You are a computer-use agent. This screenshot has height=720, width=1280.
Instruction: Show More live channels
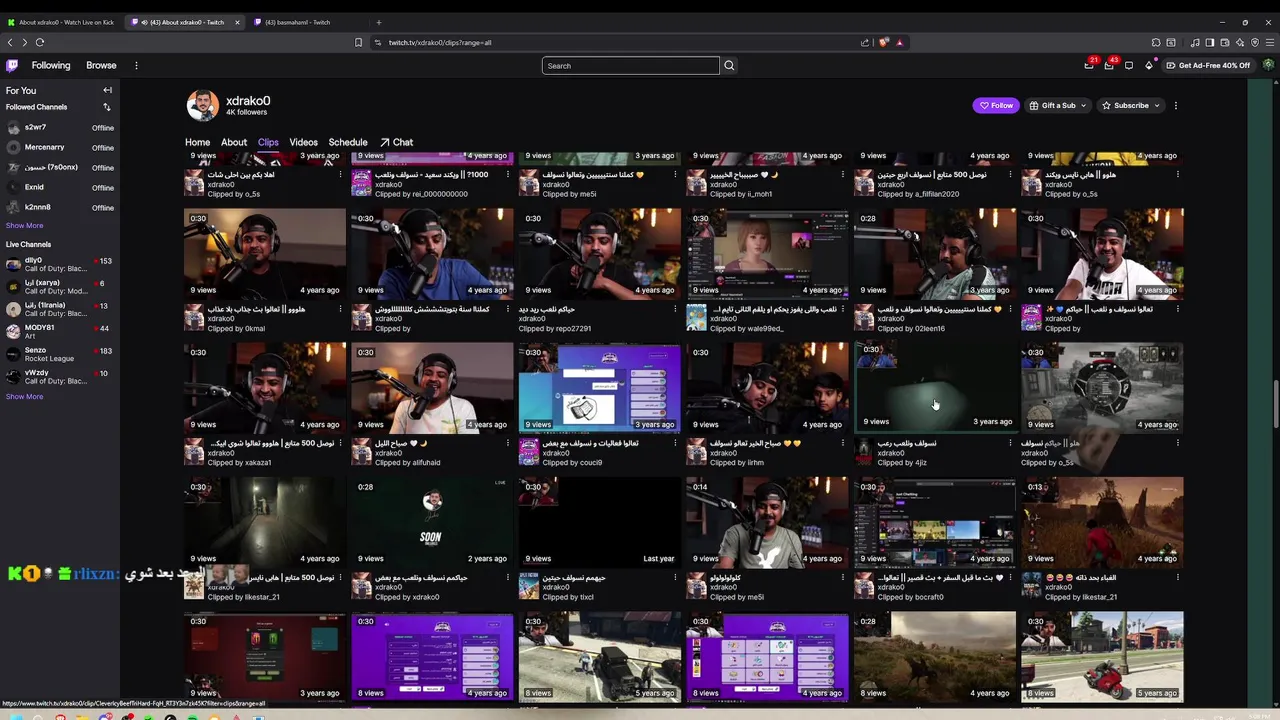coord(24,396)
